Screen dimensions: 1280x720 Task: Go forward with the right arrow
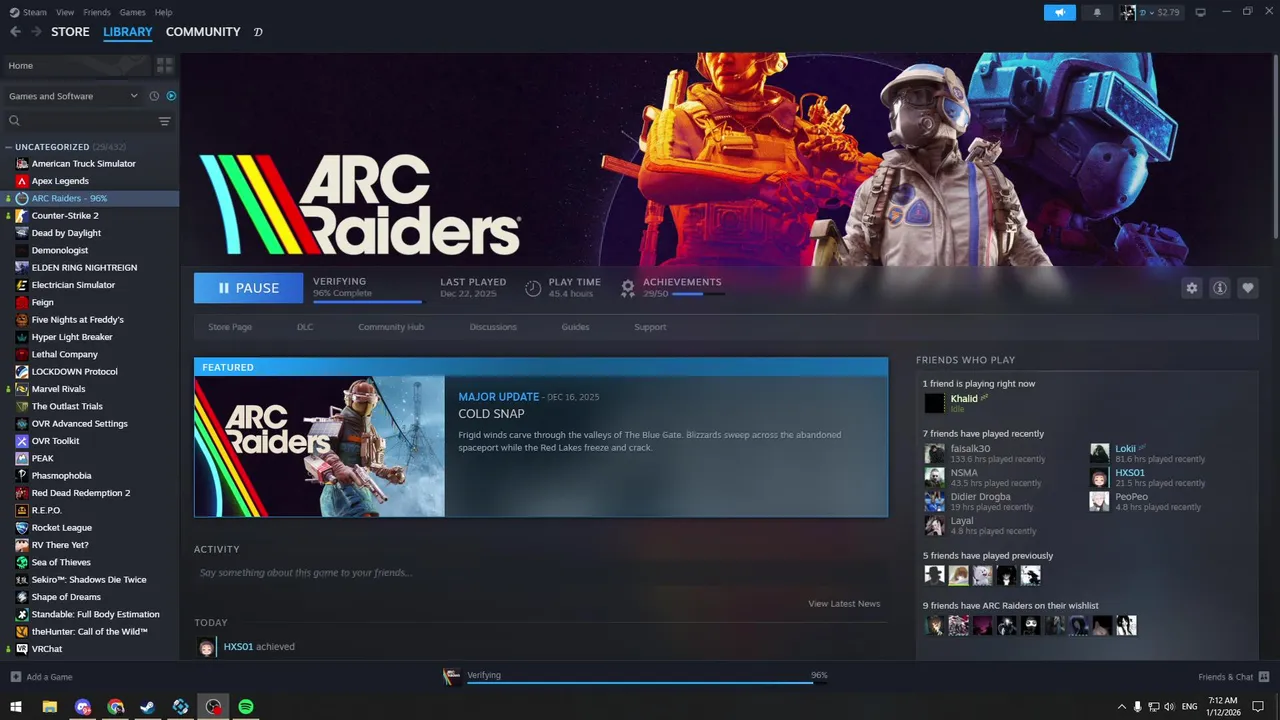tap(36, 32)
